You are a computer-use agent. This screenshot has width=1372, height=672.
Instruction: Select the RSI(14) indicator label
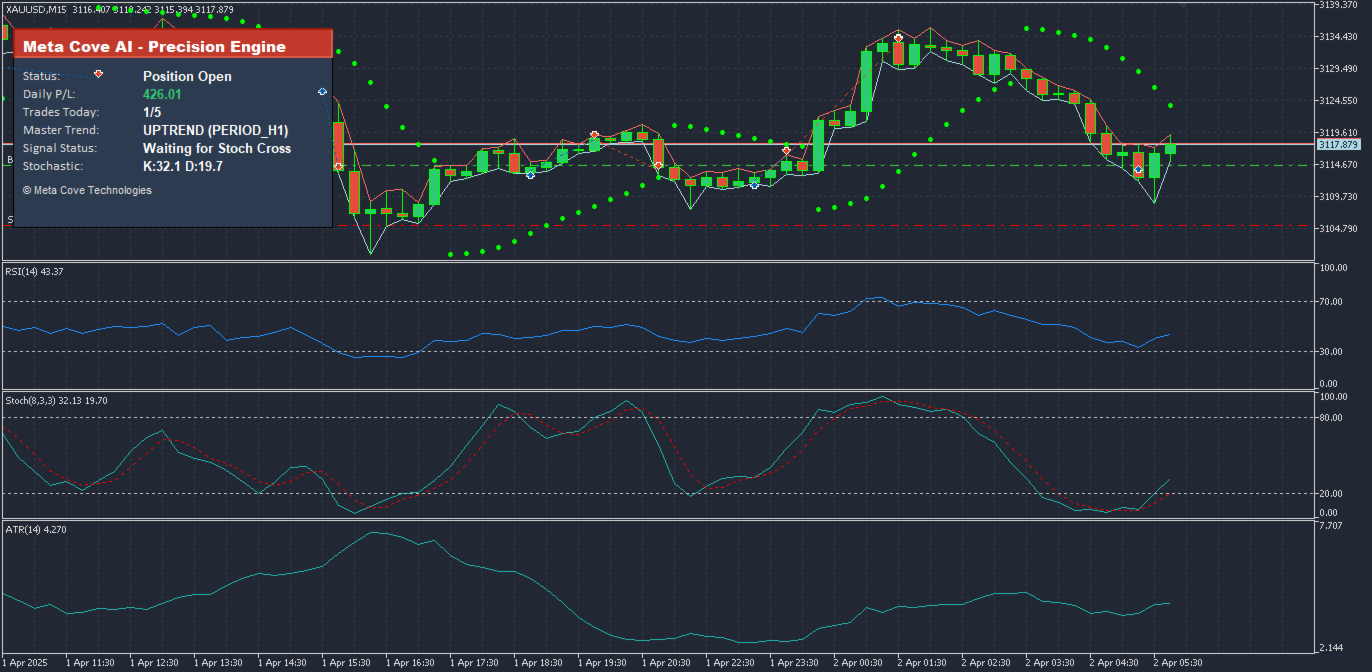[34, 271]
